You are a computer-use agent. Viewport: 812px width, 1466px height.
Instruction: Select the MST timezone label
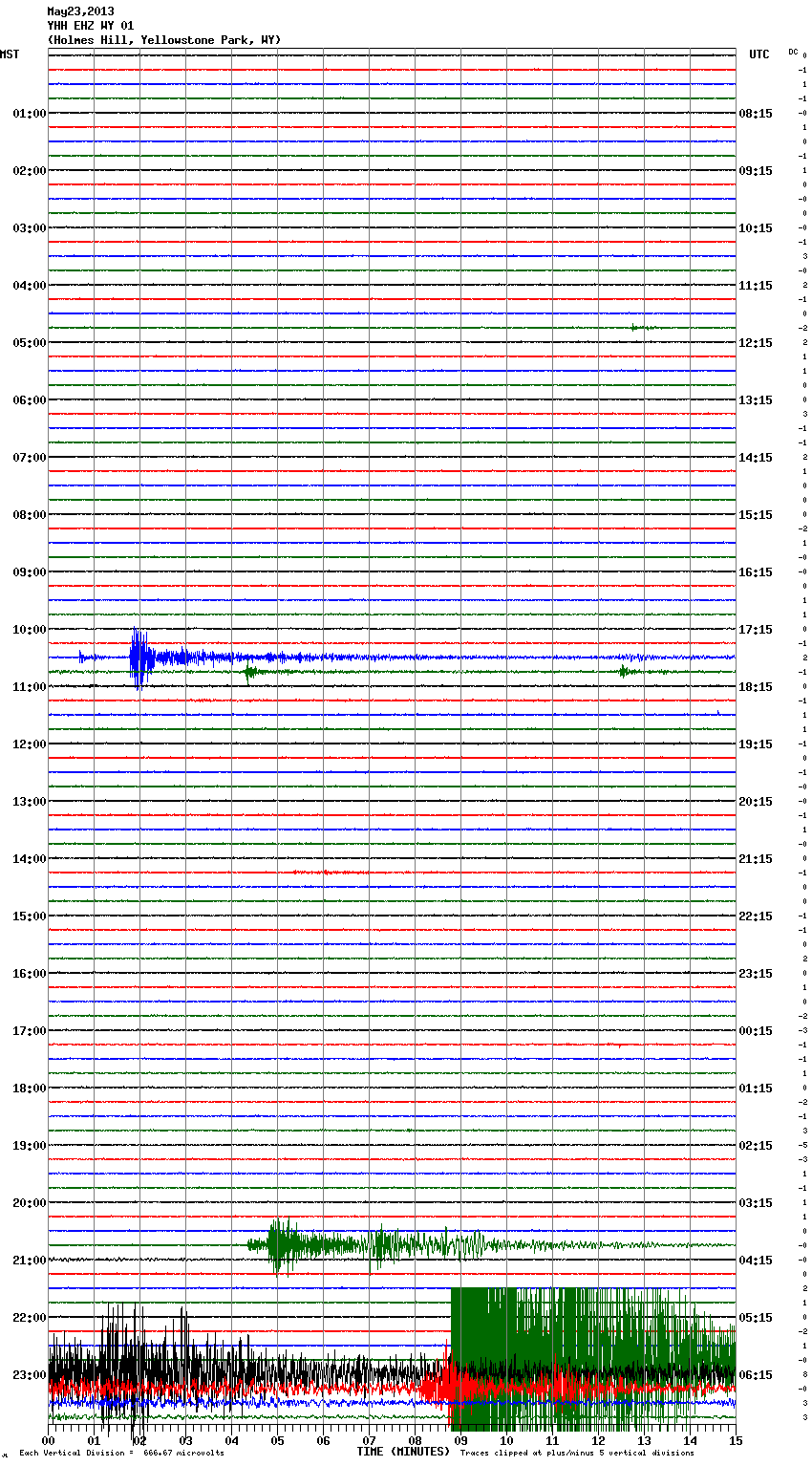pos(10,54)
